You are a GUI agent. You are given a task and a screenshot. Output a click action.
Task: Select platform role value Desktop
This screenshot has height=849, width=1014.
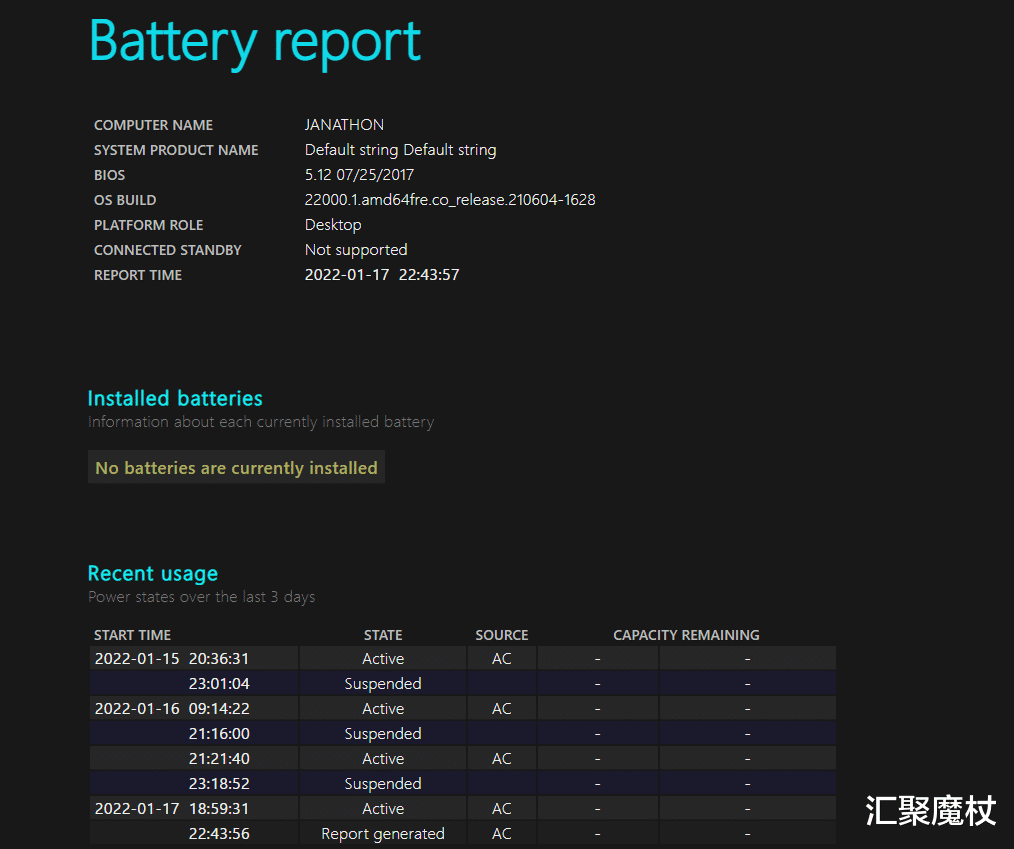pyautogui.click(x=333, y=225)
